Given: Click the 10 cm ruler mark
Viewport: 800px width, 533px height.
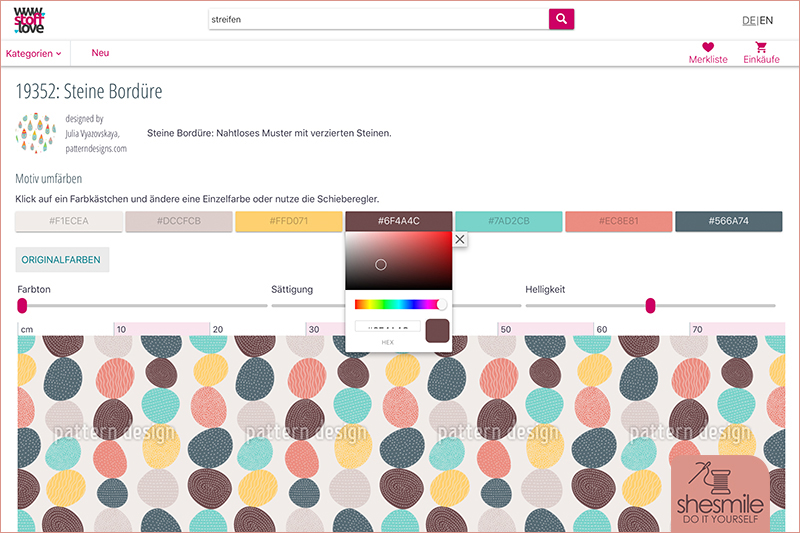Looking at the screenshot, I should point(121,329).
